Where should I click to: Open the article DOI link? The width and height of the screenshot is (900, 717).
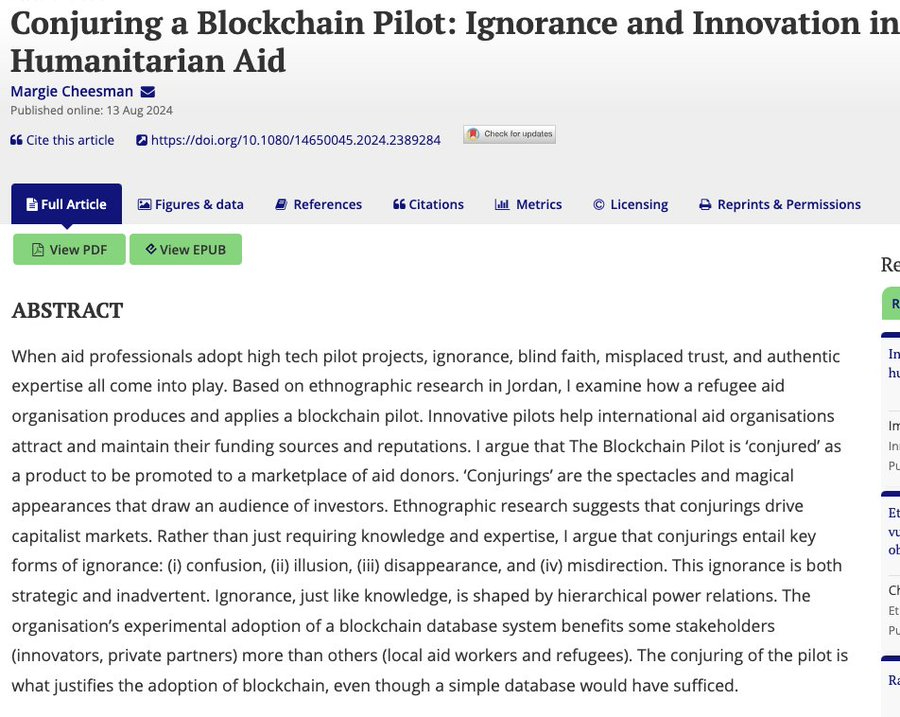295,140
